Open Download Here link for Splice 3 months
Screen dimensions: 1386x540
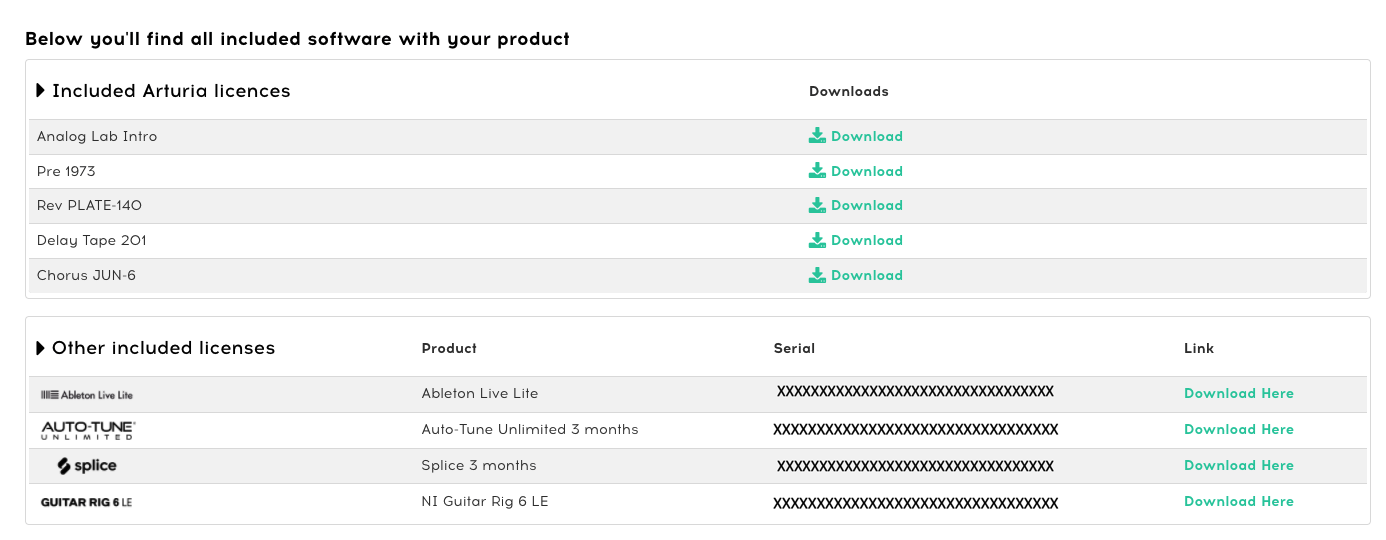1239,466
